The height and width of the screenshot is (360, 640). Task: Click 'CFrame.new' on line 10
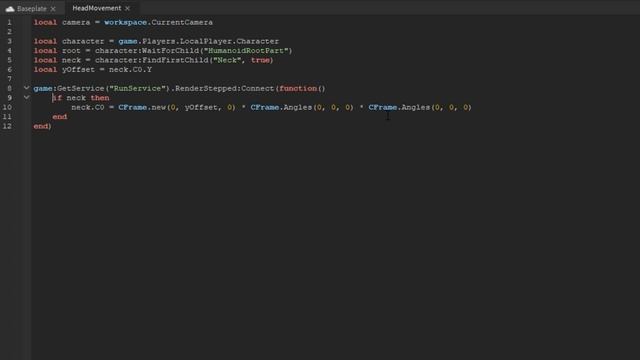(142, 107)
